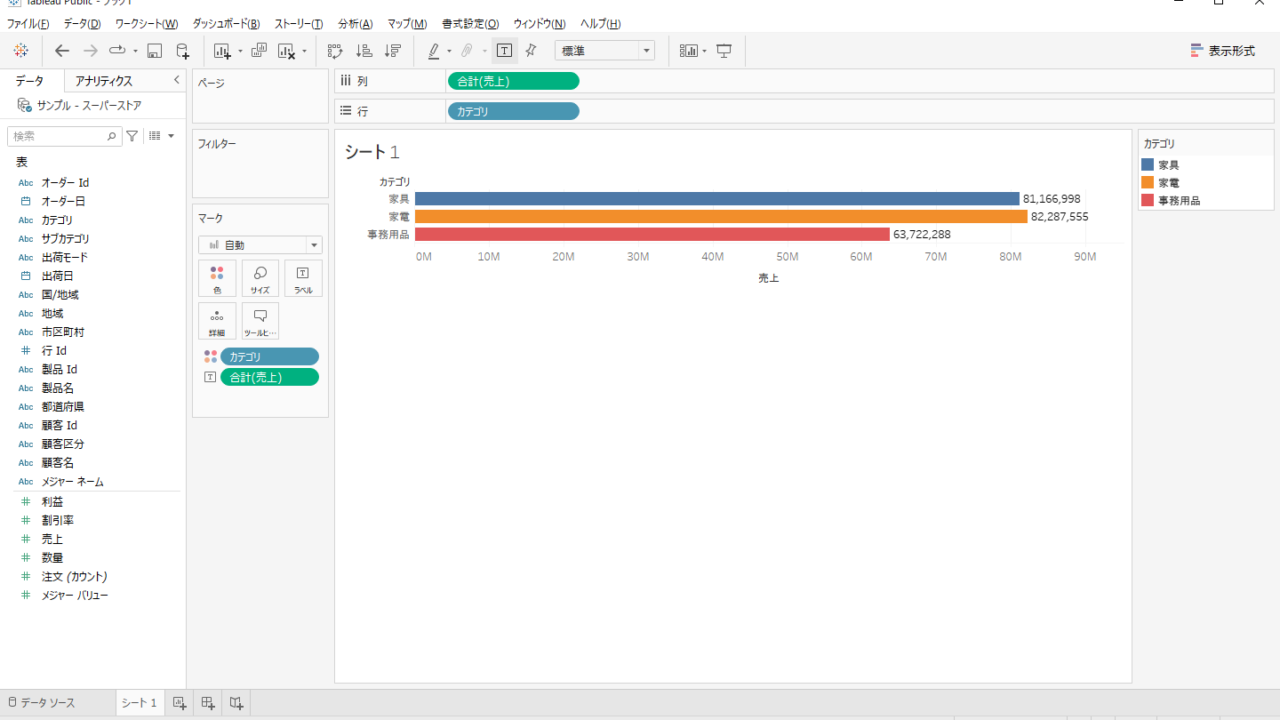Switch to the アナリティクス tab

pyautogui.click(x=104, y=81)
